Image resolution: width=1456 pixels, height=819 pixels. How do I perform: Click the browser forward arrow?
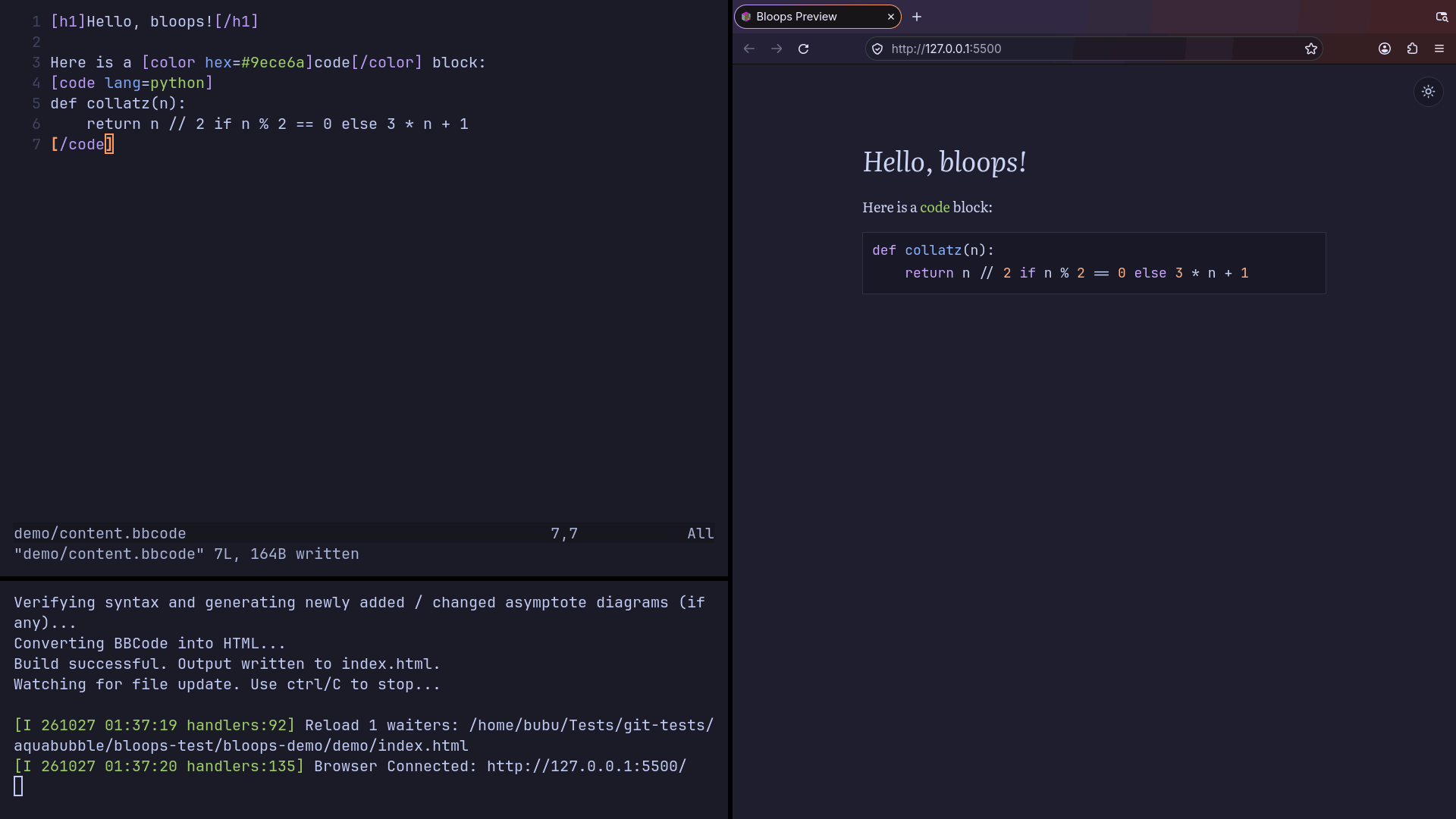click(777, 49)
